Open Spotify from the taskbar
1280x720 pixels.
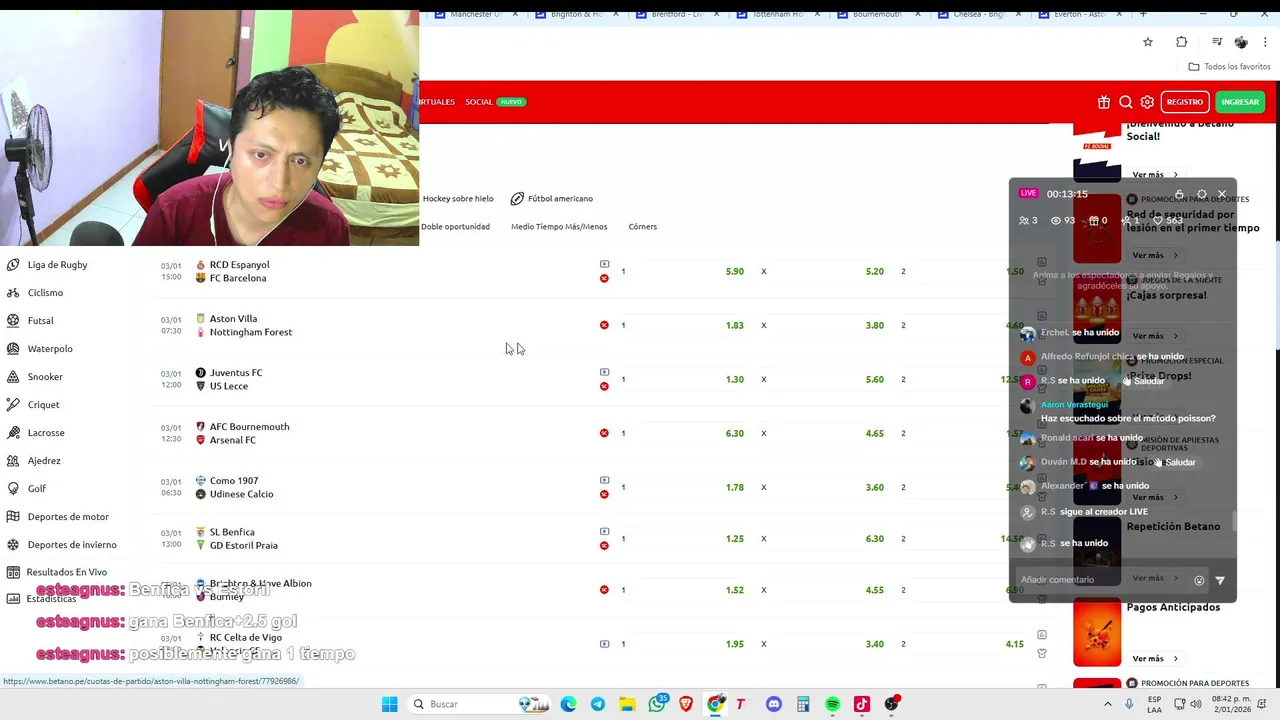(x=833, y=704)
